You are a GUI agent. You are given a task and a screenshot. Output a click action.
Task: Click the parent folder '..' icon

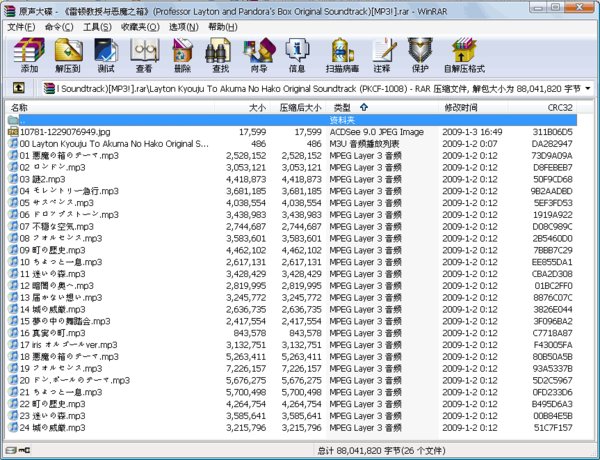[13, 120]
